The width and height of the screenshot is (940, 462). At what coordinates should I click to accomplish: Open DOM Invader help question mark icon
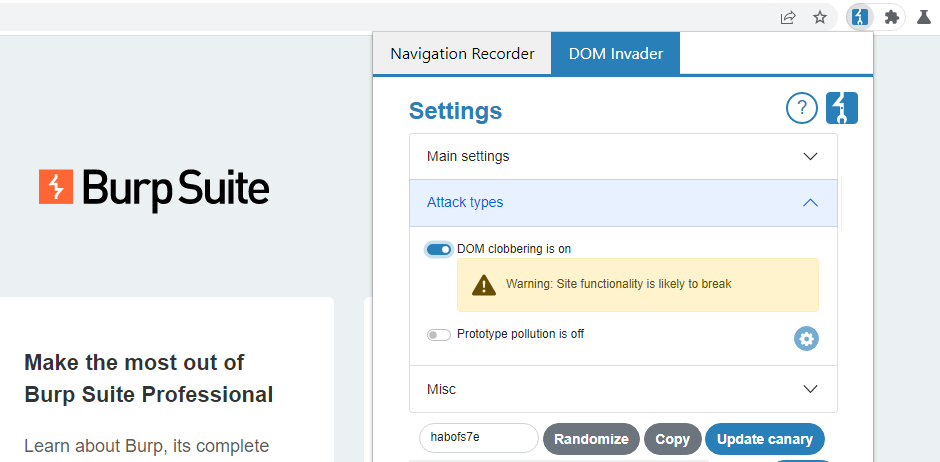coord(802,108)
